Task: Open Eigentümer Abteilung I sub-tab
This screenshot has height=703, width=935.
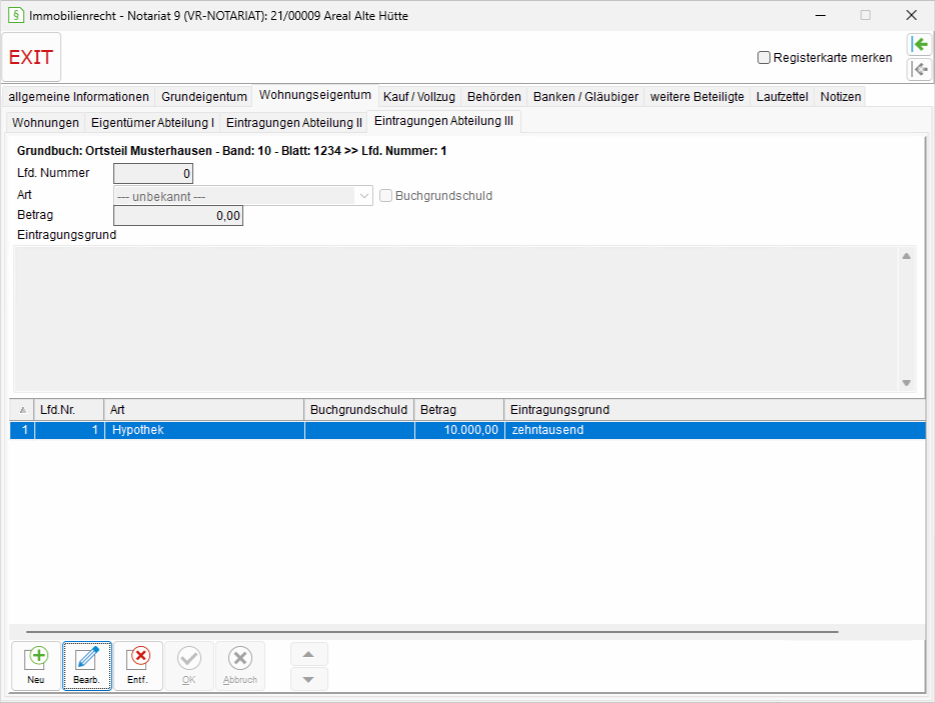Action: coord(153,122)
